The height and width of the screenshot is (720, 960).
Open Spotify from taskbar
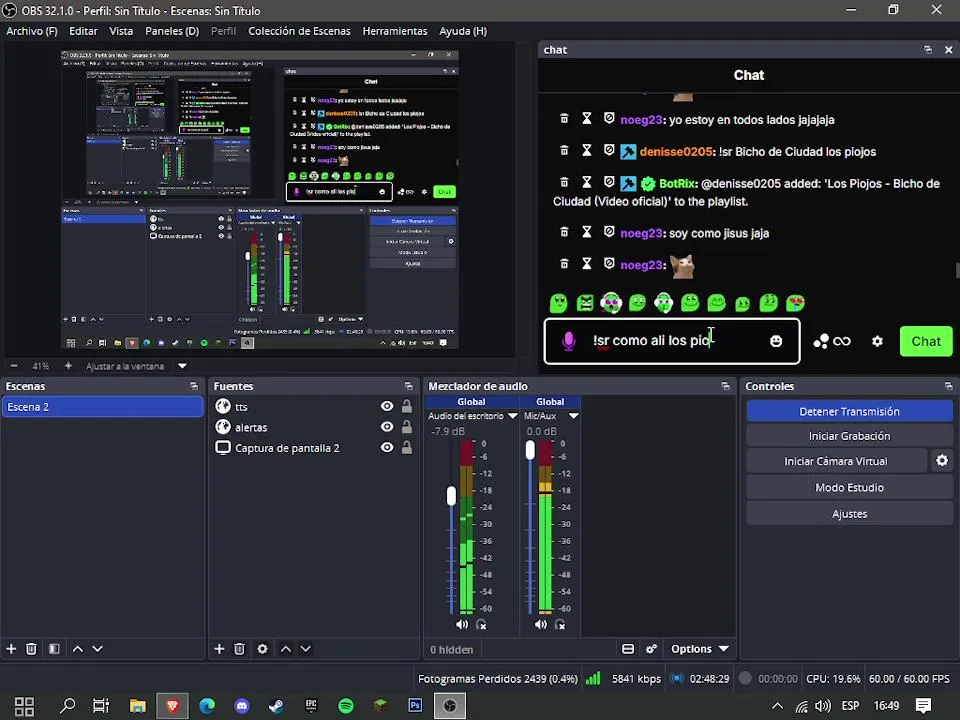coord(346,706)
